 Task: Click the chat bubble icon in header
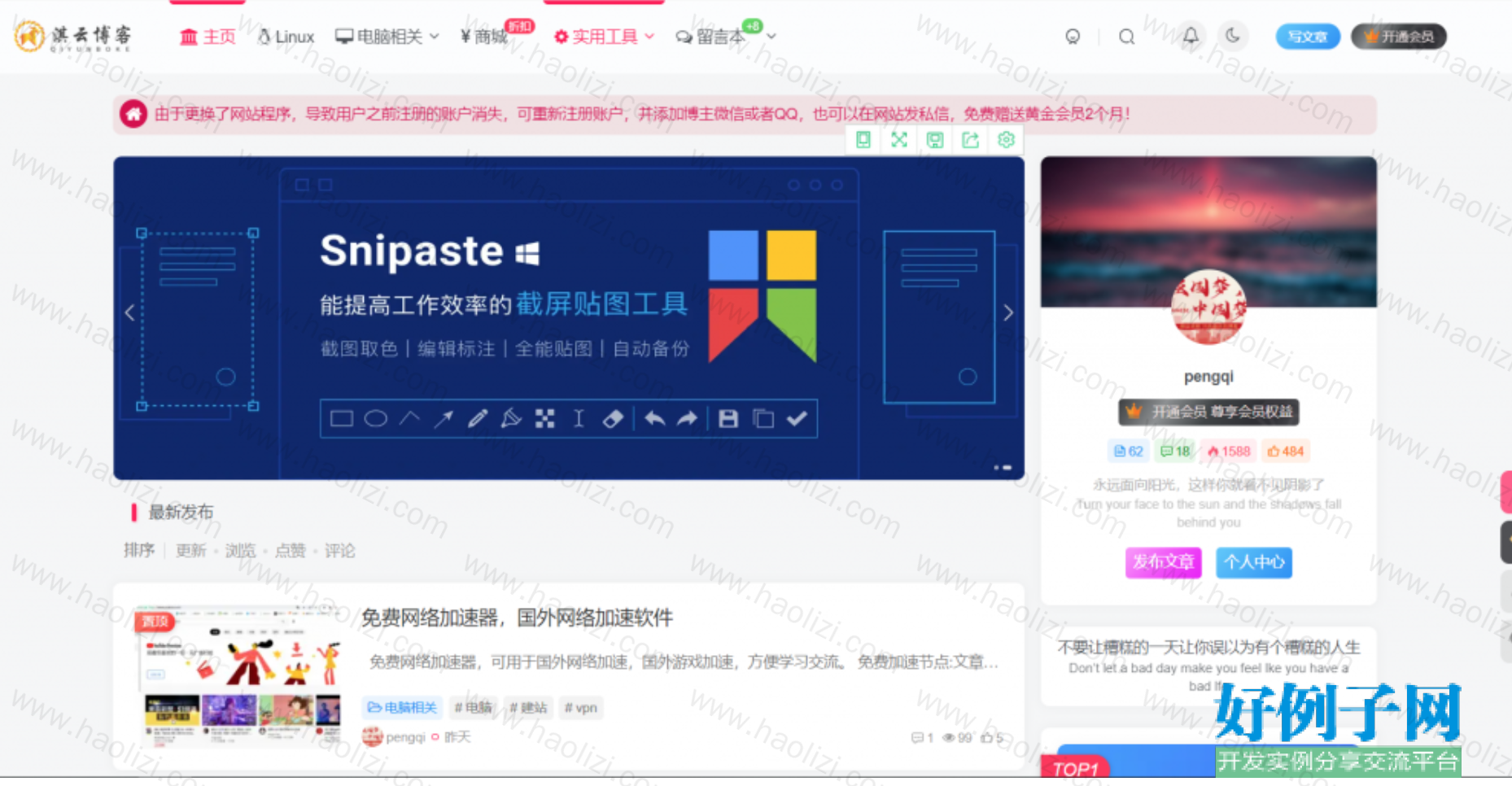[x=1073, y=37]
